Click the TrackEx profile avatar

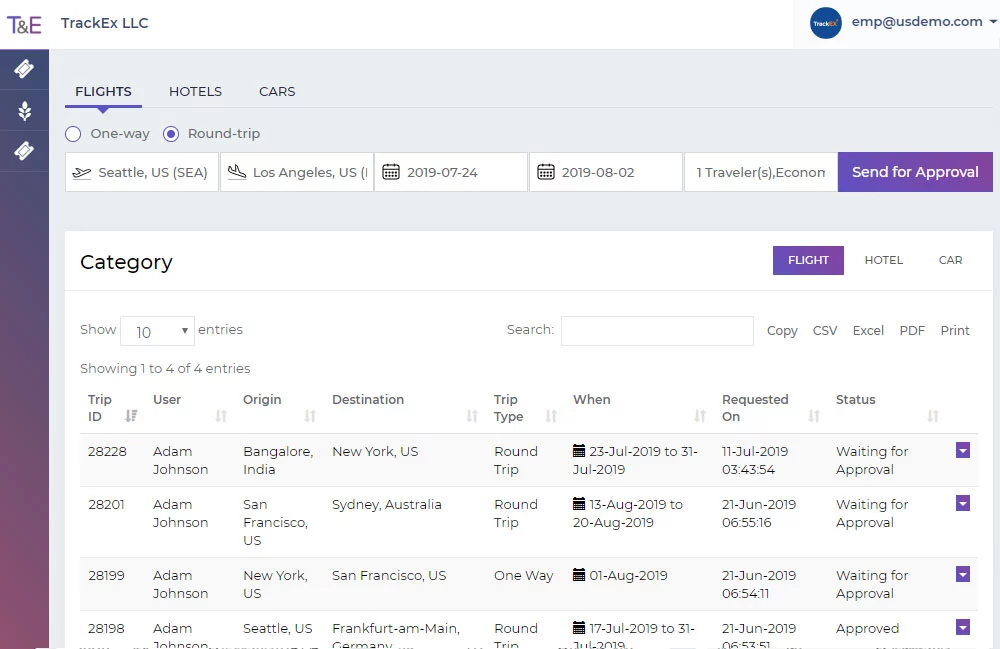(x=825, y=23)
